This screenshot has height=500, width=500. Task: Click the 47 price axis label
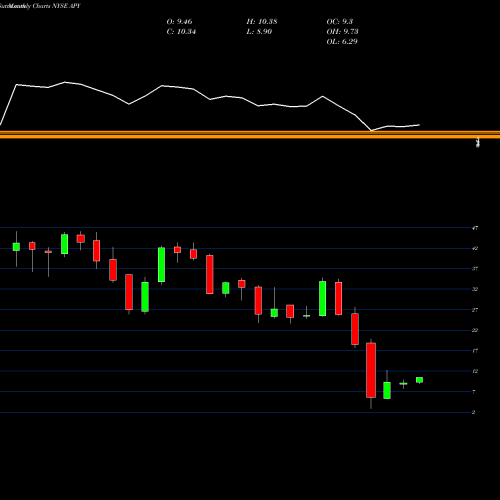[475, 228]
